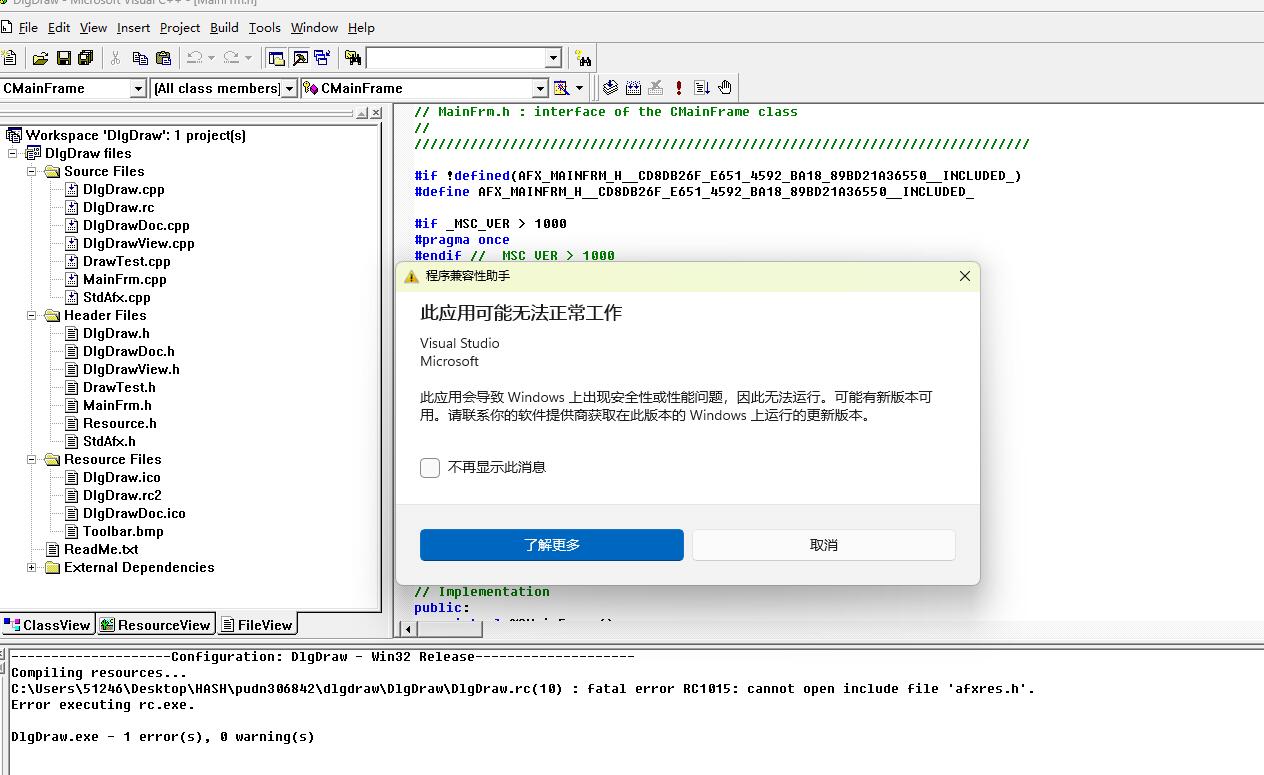Click the red exclamation Execute Program icon
This screenshot has width=1264, height=775.
(679, 88)
